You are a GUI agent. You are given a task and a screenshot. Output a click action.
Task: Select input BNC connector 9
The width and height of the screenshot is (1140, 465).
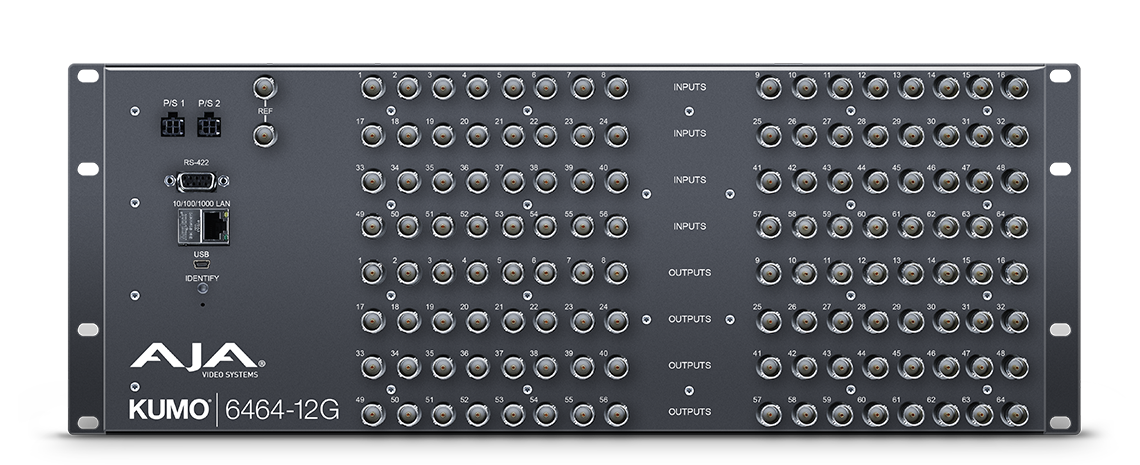[x=769, y=89]
